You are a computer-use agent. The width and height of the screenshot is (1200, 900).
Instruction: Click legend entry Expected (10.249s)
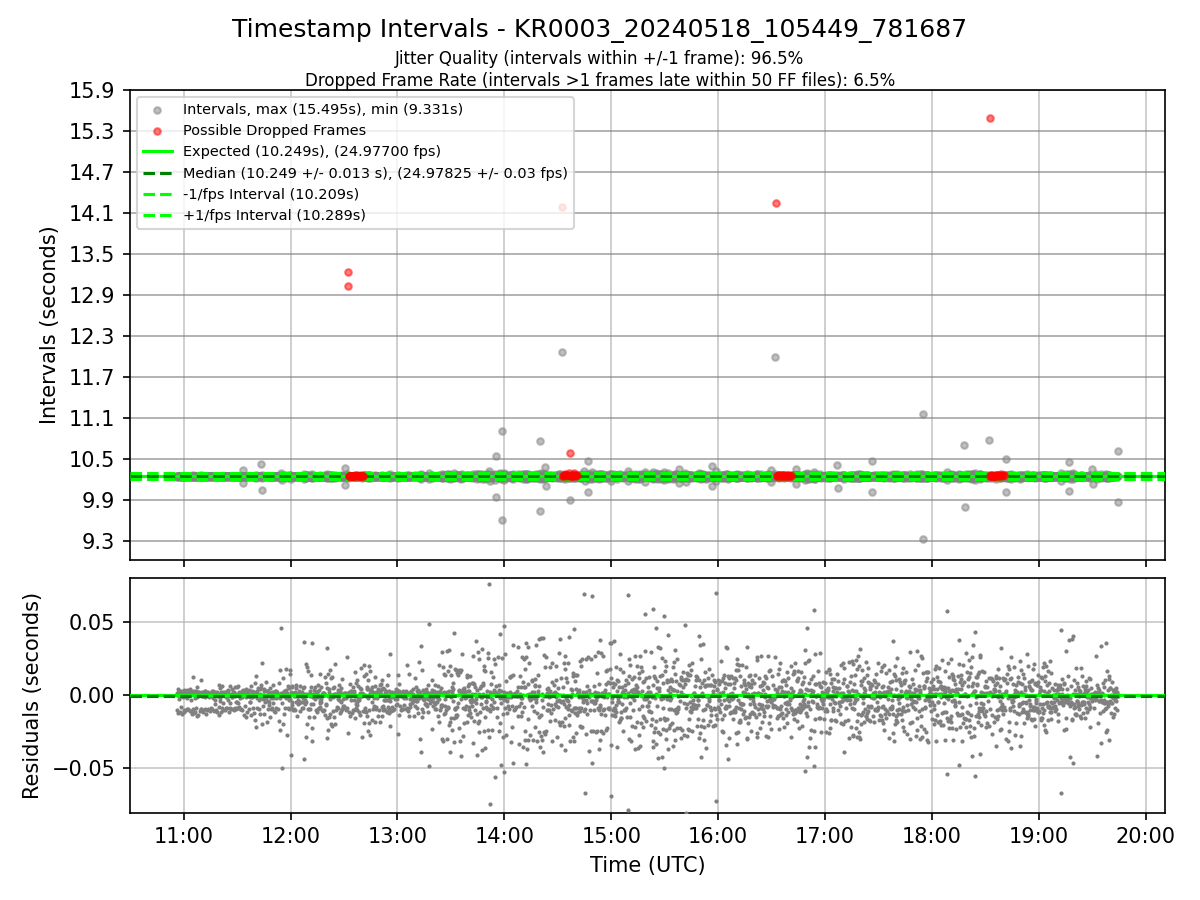point(311,152)
